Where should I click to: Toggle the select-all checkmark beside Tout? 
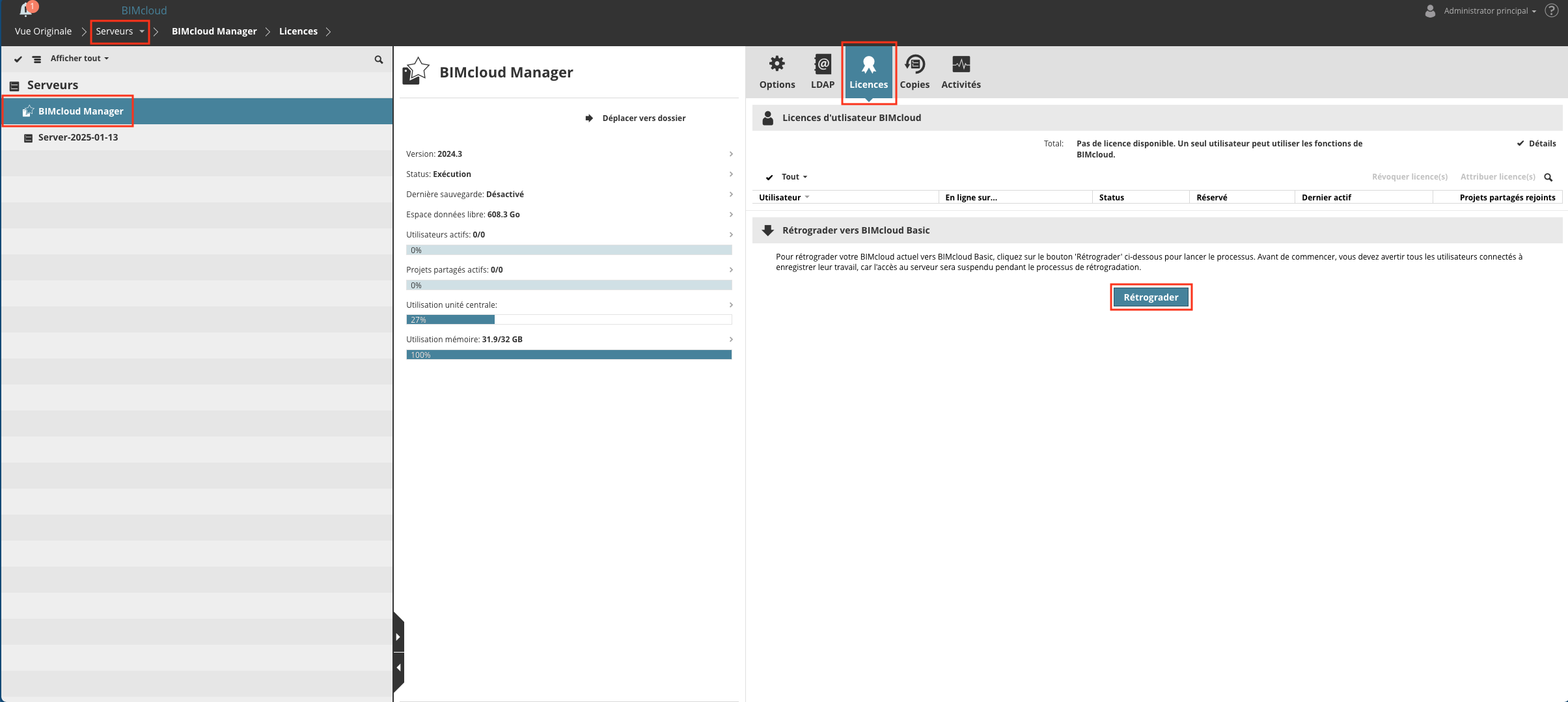(769, 177)
